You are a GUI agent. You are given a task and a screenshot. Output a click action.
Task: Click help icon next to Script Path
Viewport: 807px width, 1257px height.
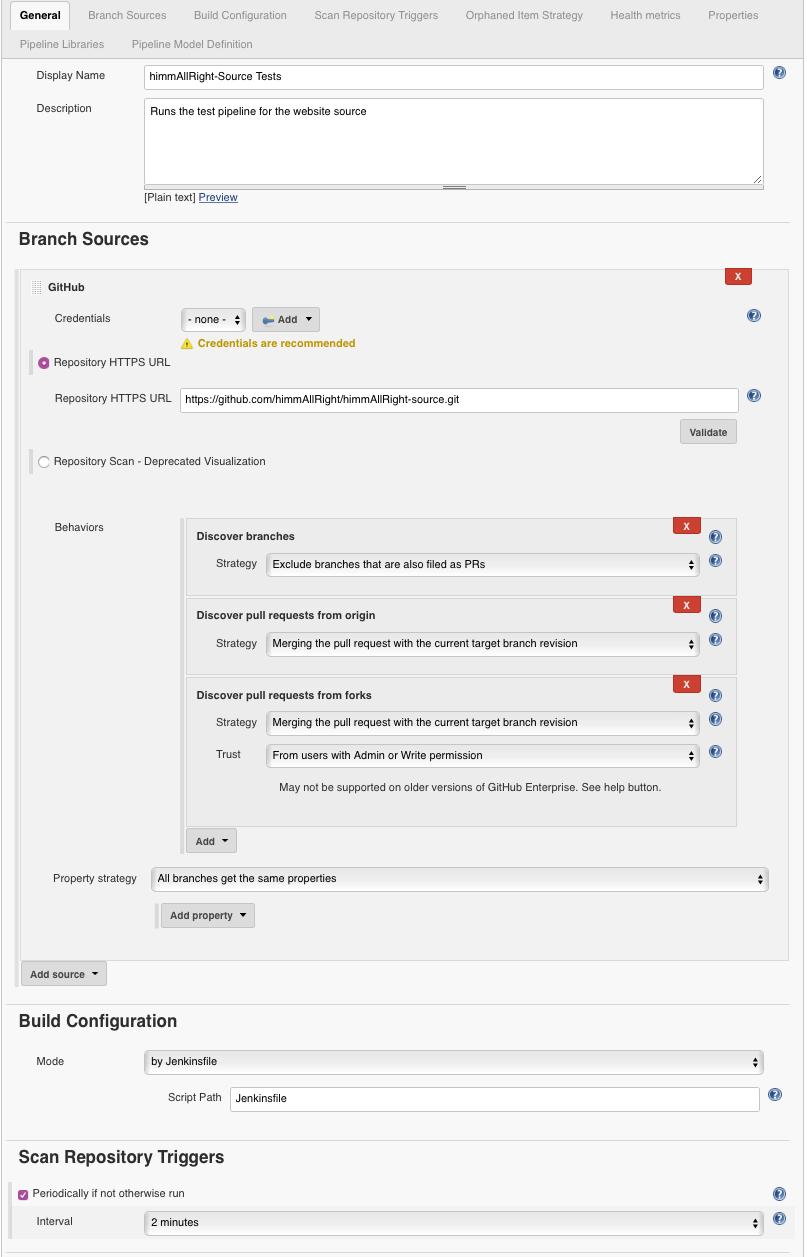775,1095
